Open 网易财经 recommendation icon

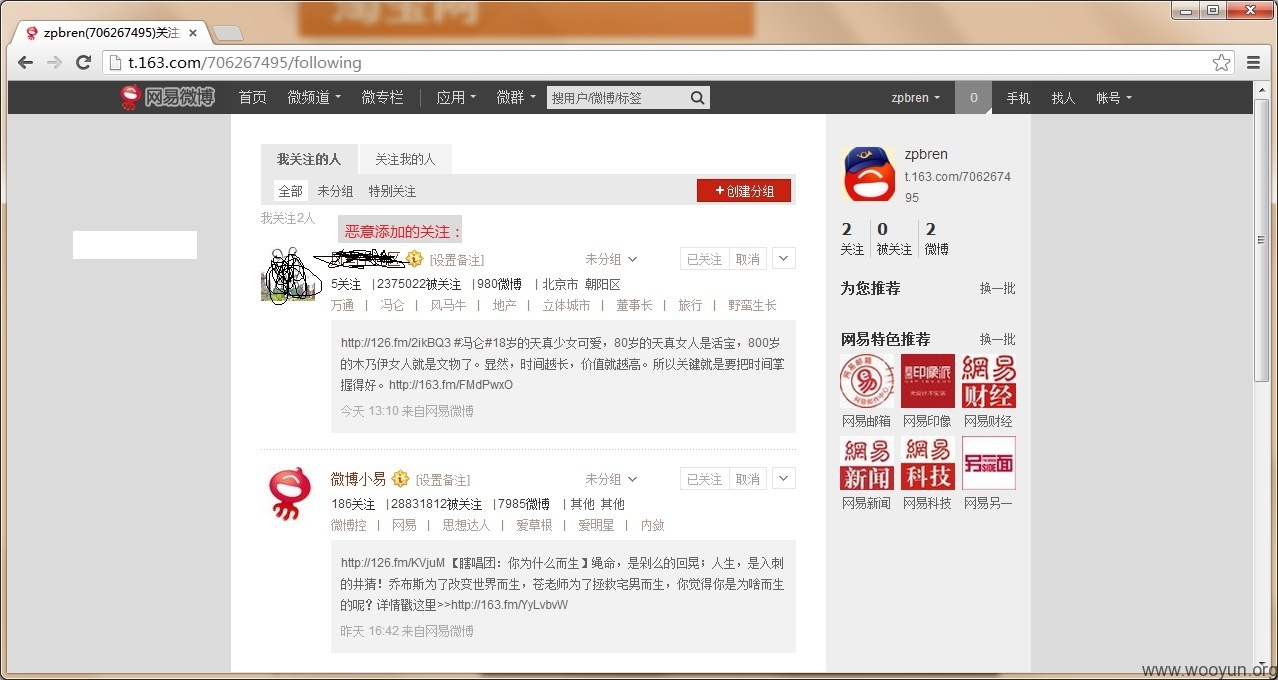click(989, 381)
